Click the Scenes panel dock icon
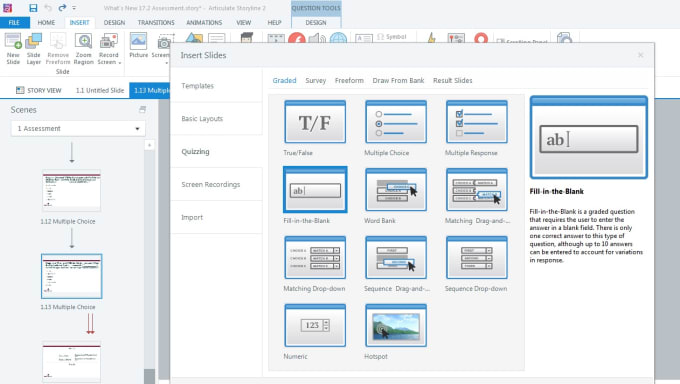The image size is (680, 384). click(x=142, y=110)
